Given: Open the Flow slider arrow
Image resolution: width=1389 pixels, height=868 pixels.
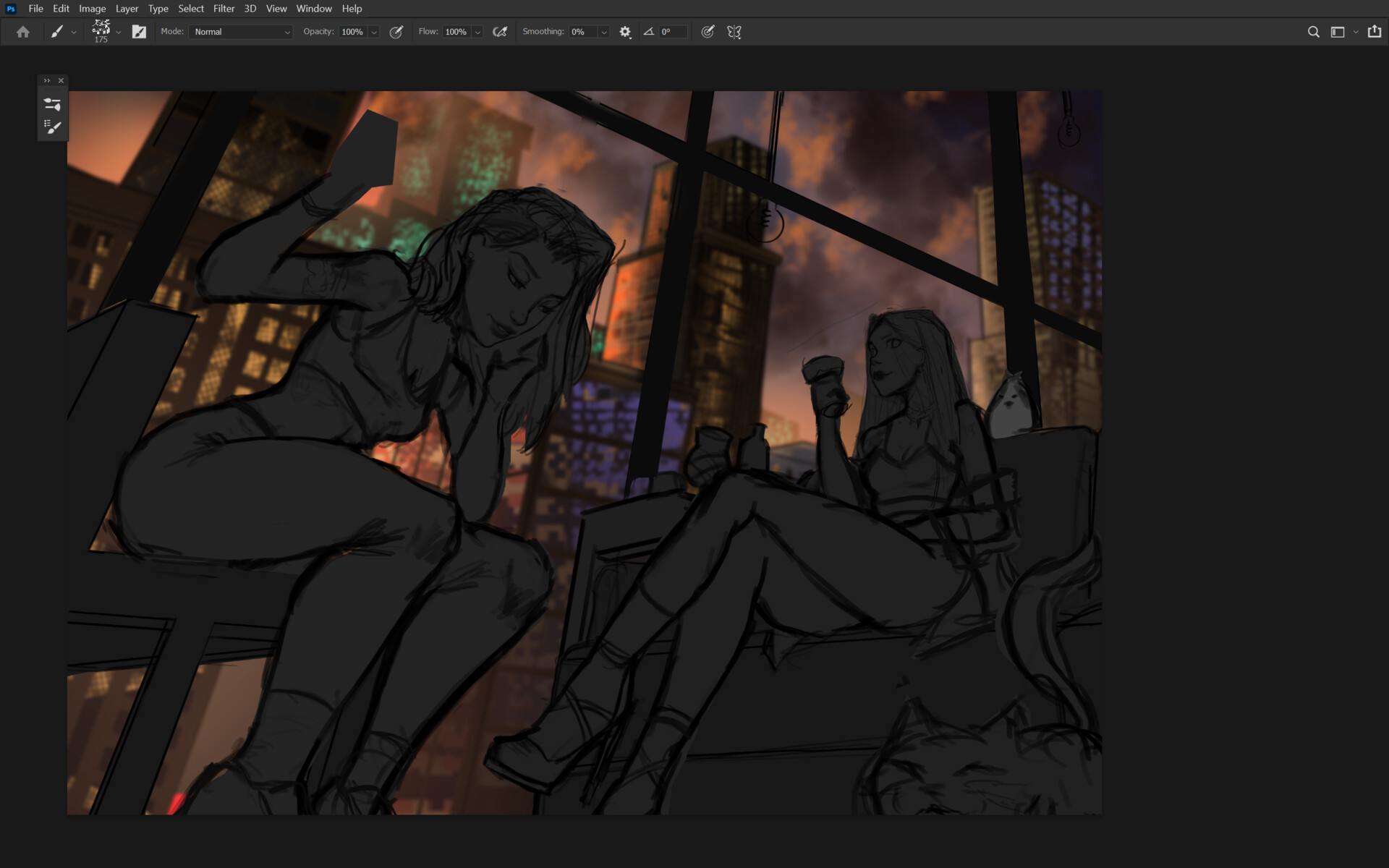Looking at the screenshot, I should tap(477, 32).
